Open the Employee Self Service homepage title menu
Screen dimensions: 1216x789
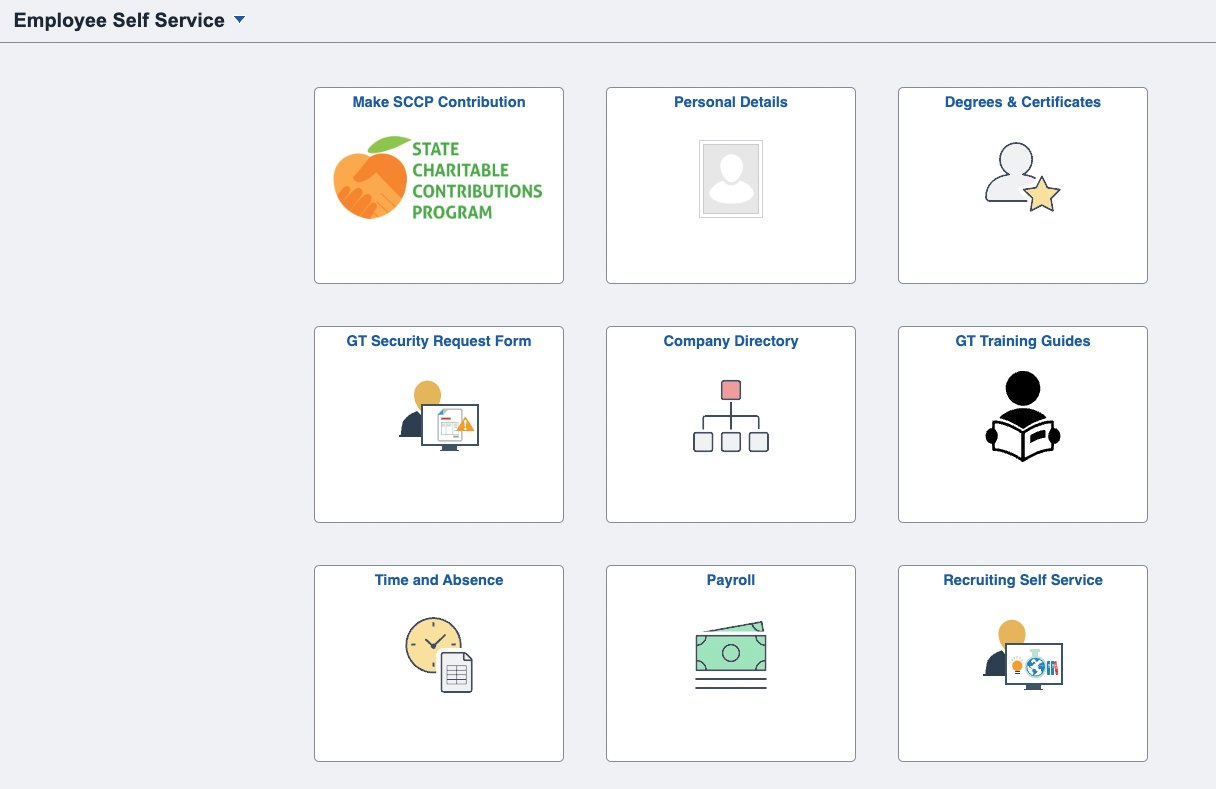119,20
